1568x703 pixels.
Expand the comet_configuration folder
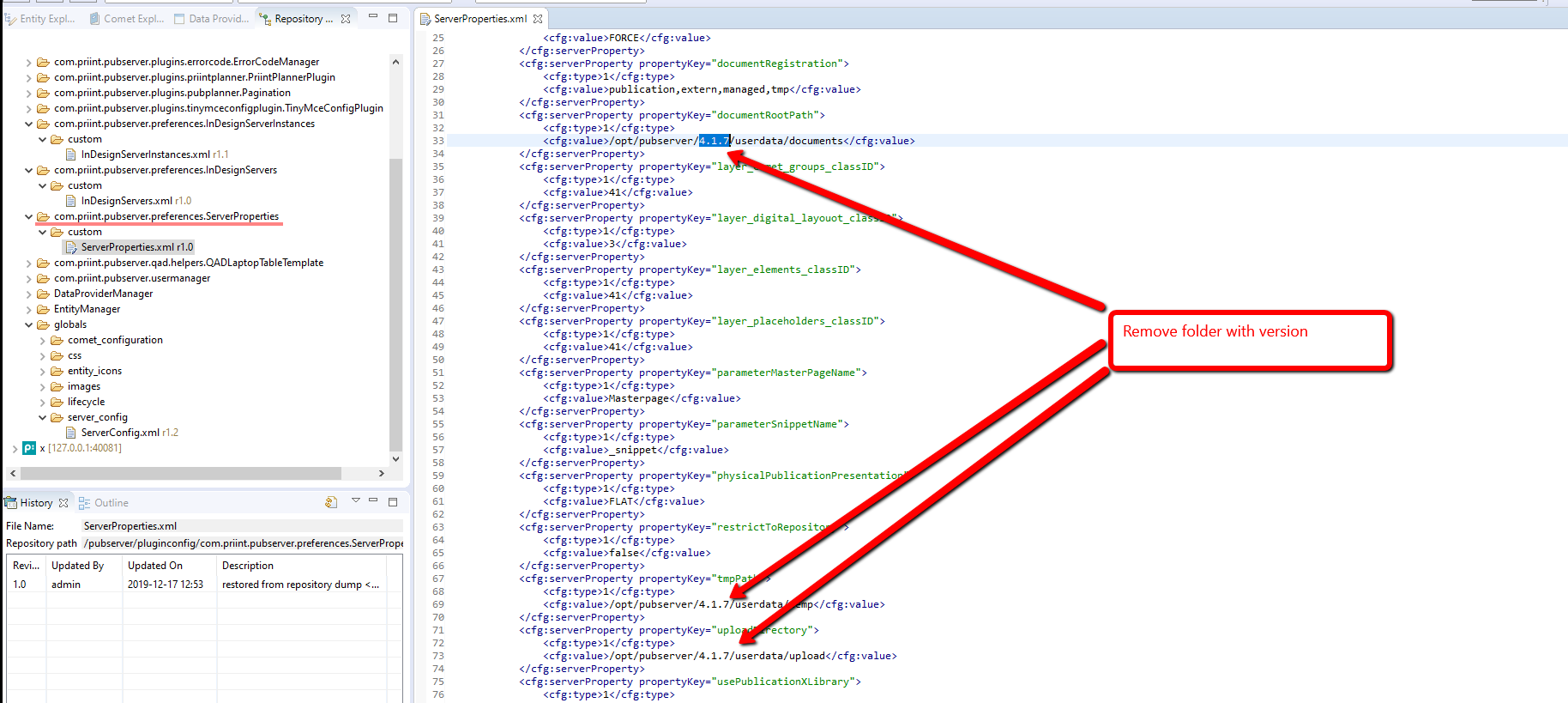click(x=43, y=341)
